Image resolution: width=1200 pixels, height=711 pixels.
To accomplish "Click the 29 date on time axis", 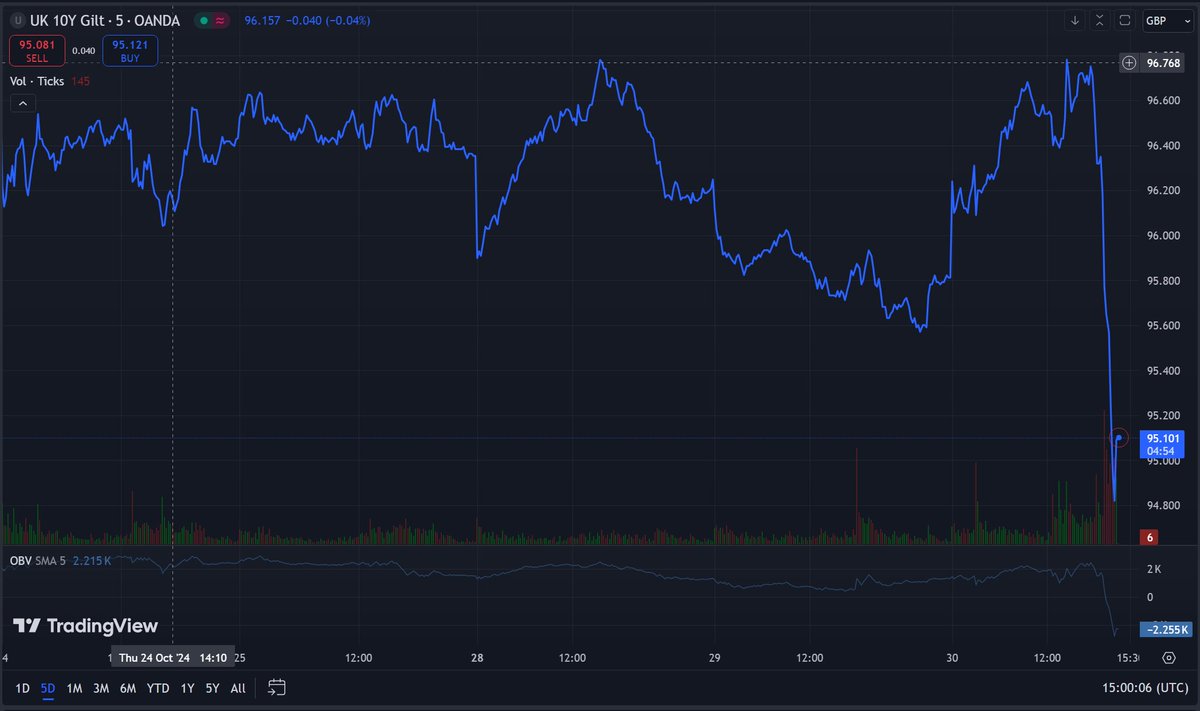I will click(x=714, y=658).
